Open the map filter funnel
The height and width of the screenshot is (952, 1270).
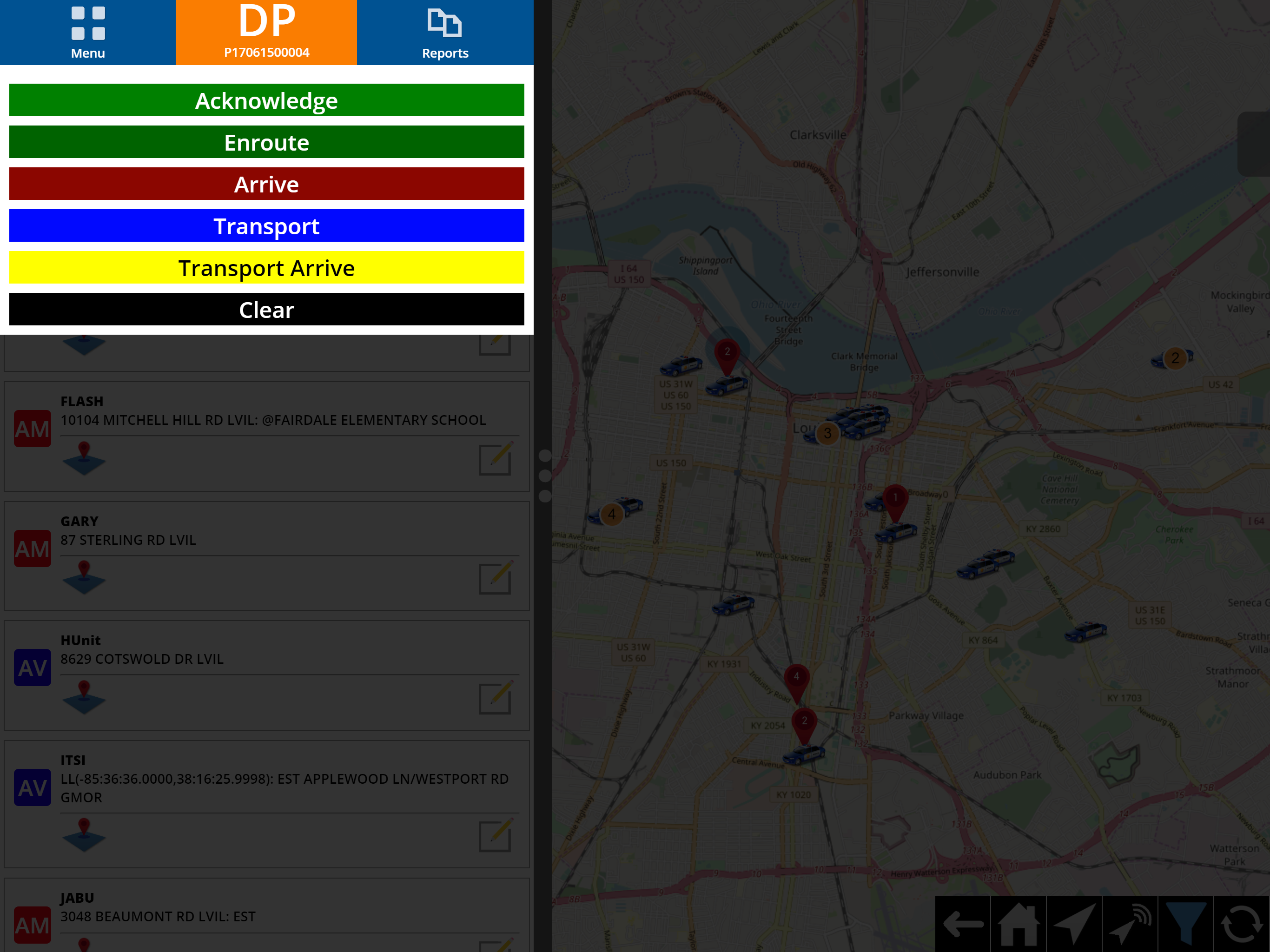coord(1185,925)
